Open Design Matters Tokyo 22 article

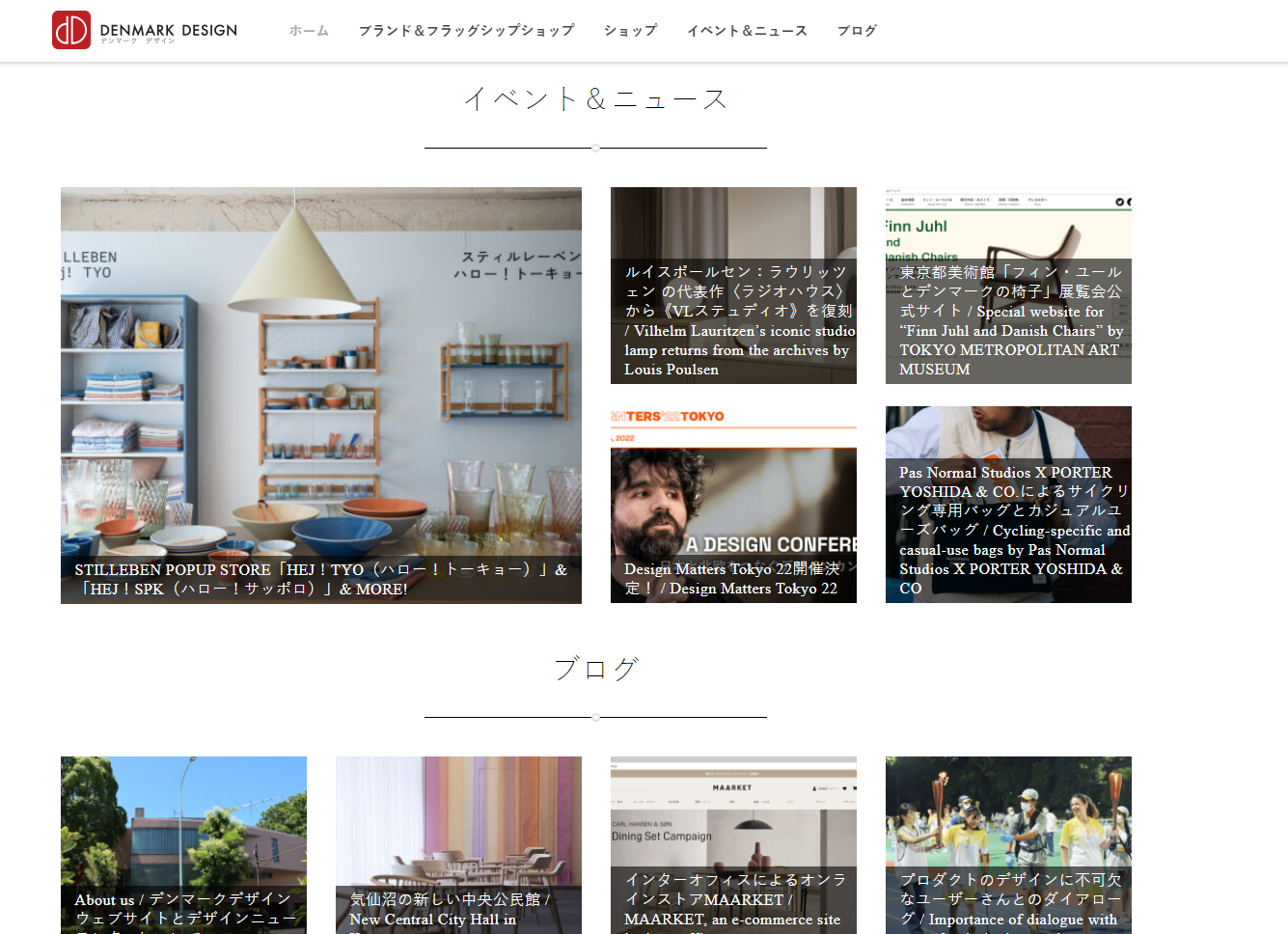pyautogui.click(x=733, y=505)
